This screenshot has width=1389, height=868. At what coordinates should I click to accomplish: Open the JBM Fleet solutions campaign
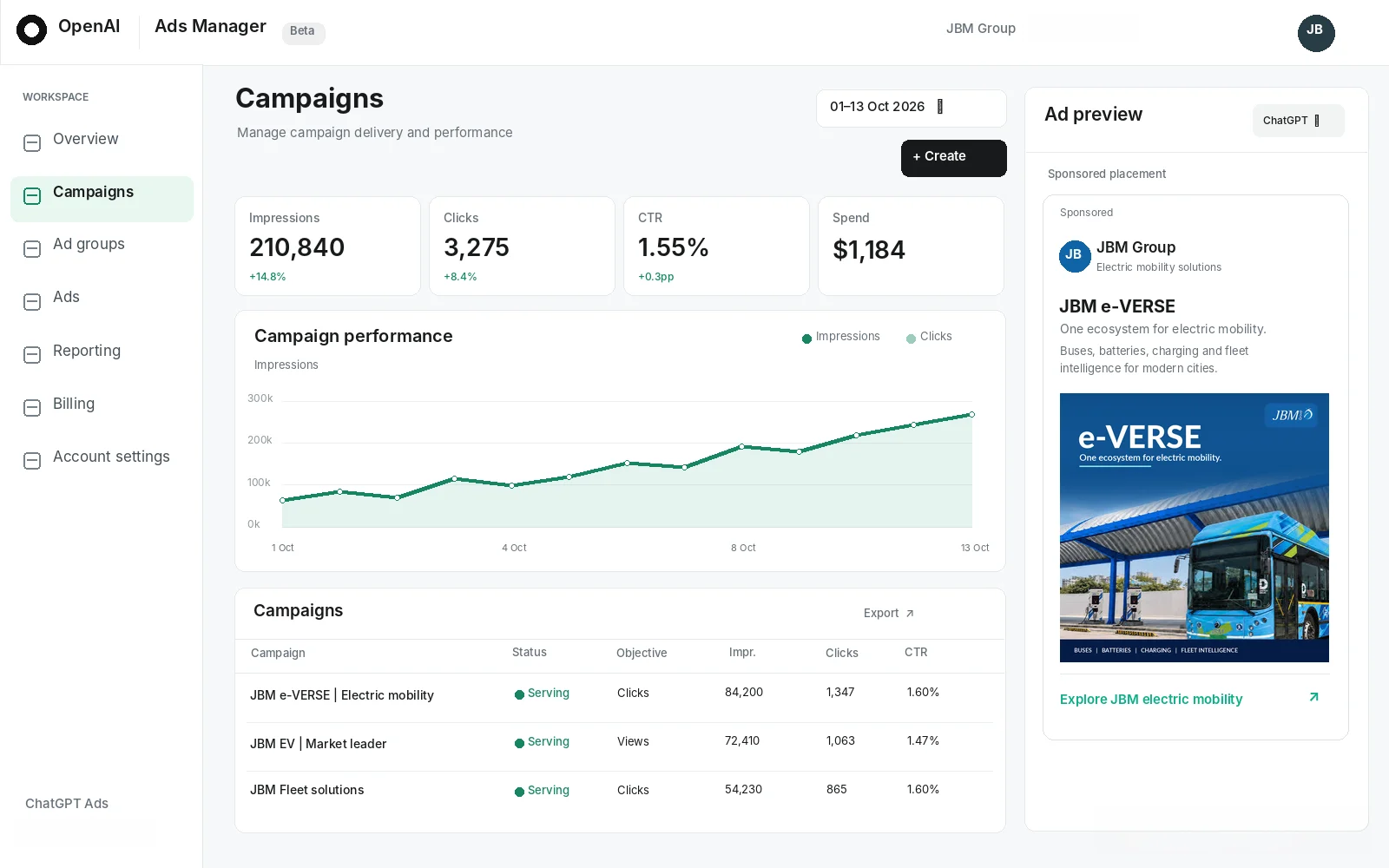pos(306,790)
